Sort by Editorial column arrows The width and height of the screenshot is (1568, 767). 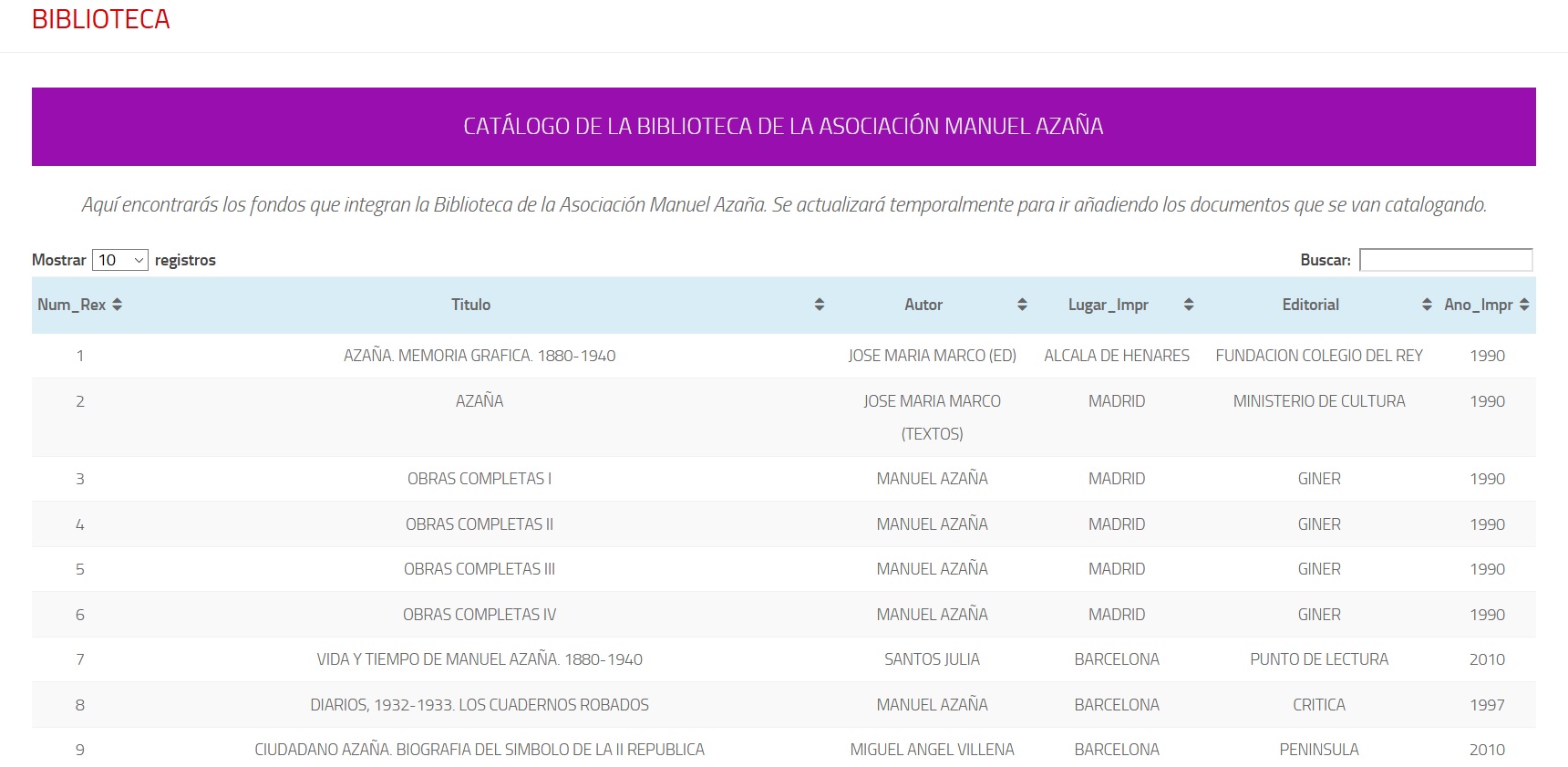click(x=1427, y=305)
